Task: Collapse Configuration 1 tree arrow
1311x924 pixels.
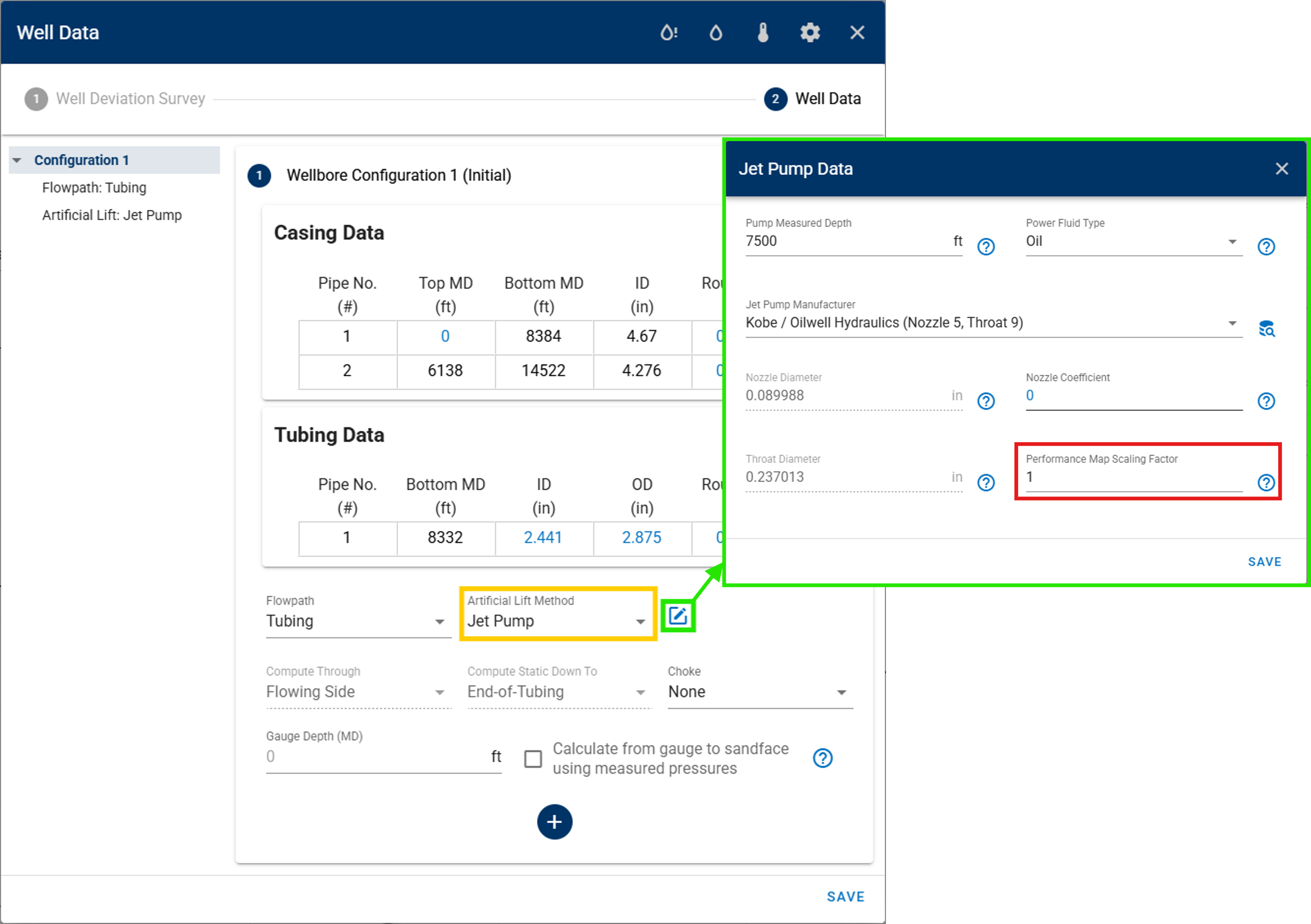Action: [17, 161]
